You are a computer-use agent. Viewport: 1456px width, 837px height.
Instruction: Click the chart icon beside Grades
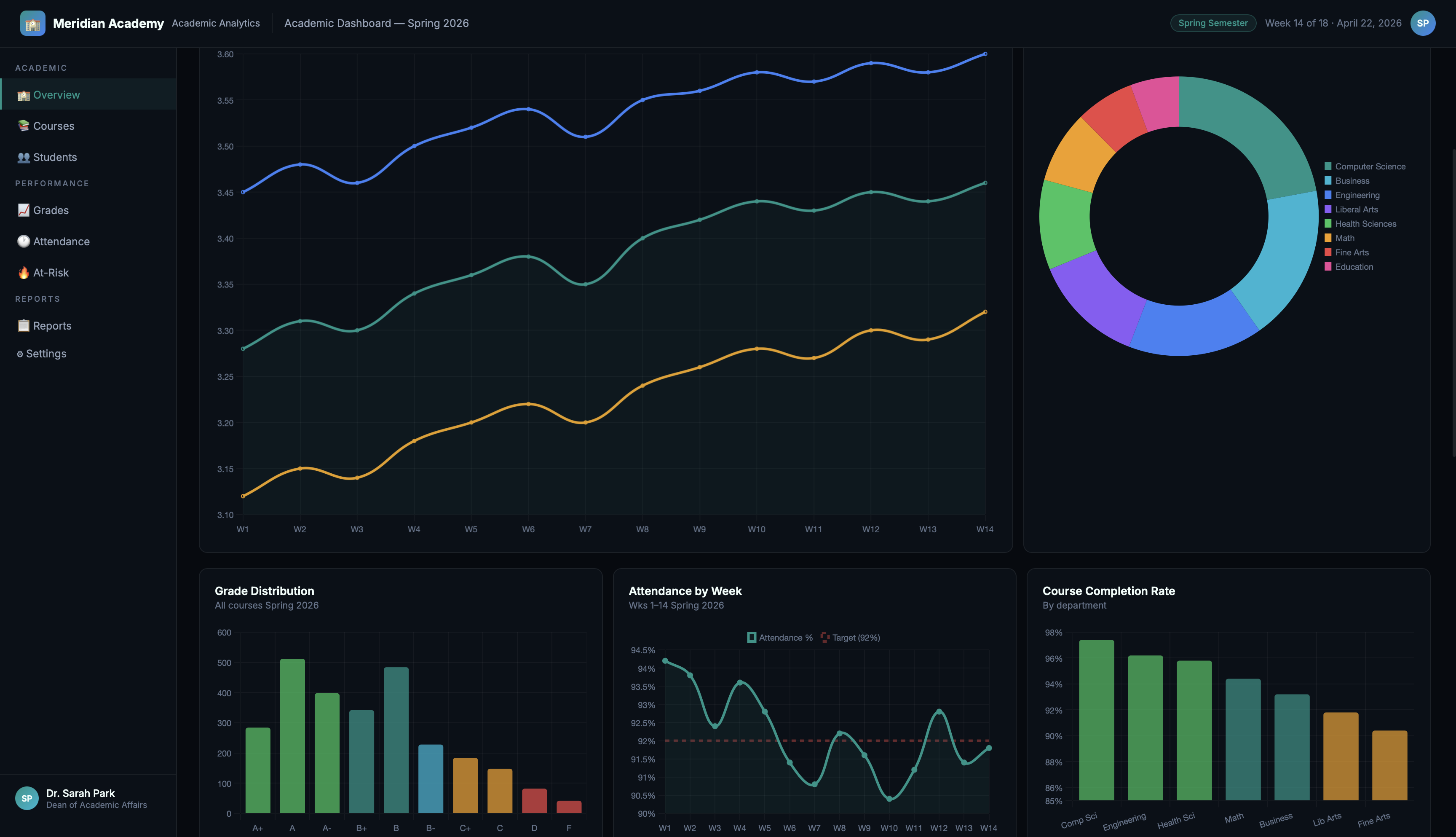point(24,210)
